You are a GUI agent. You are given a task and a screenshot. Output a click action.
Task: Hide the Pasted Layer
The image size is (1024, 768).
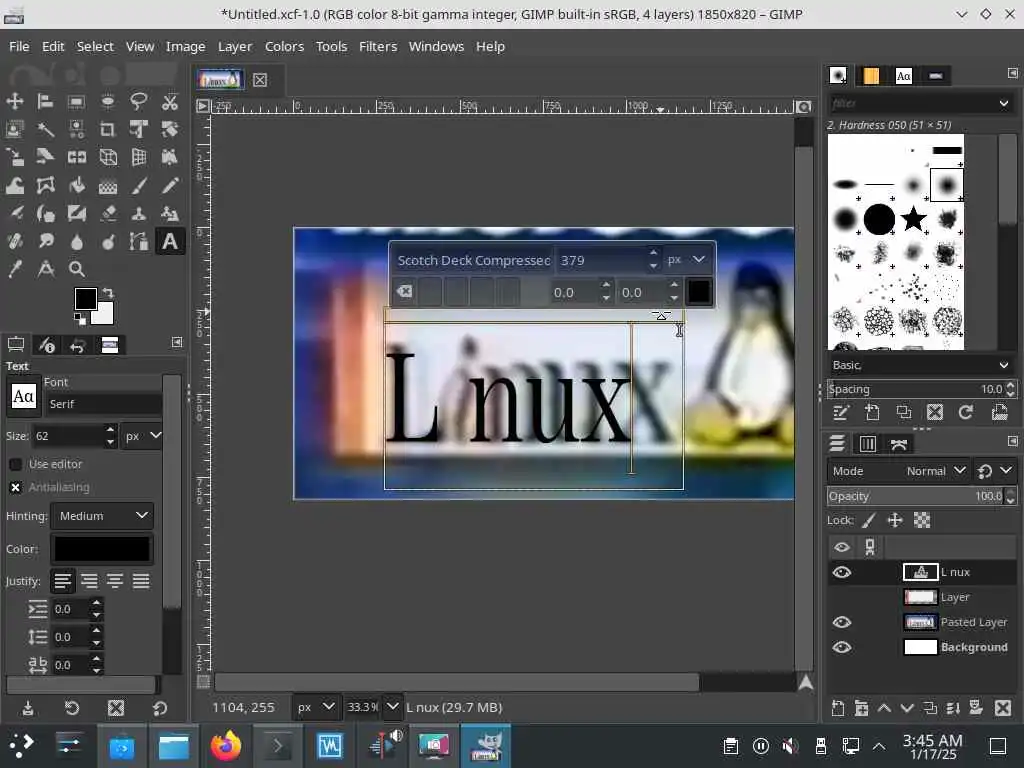point(842,622)
